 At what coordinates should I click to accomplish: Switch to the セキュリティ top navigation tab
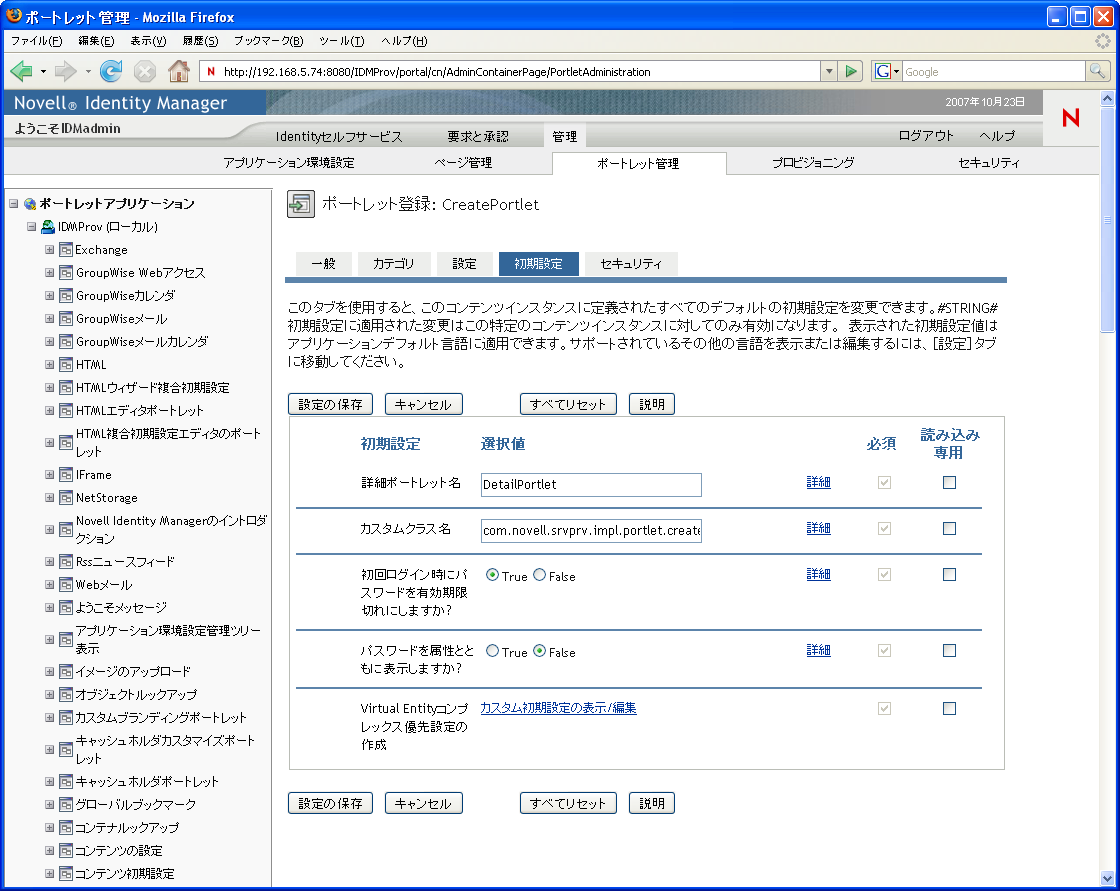click(989, 163)
